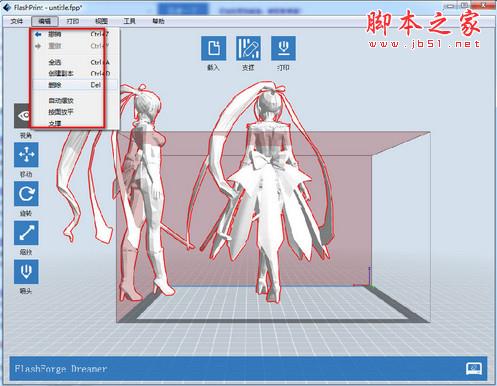
Task: Select the Extruder (喷头) tool
Action: point(26,272)
